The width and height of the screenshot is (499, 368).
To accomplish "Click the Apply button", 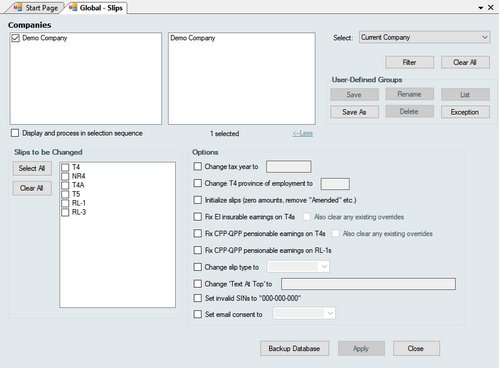I will tap(361, 349).
